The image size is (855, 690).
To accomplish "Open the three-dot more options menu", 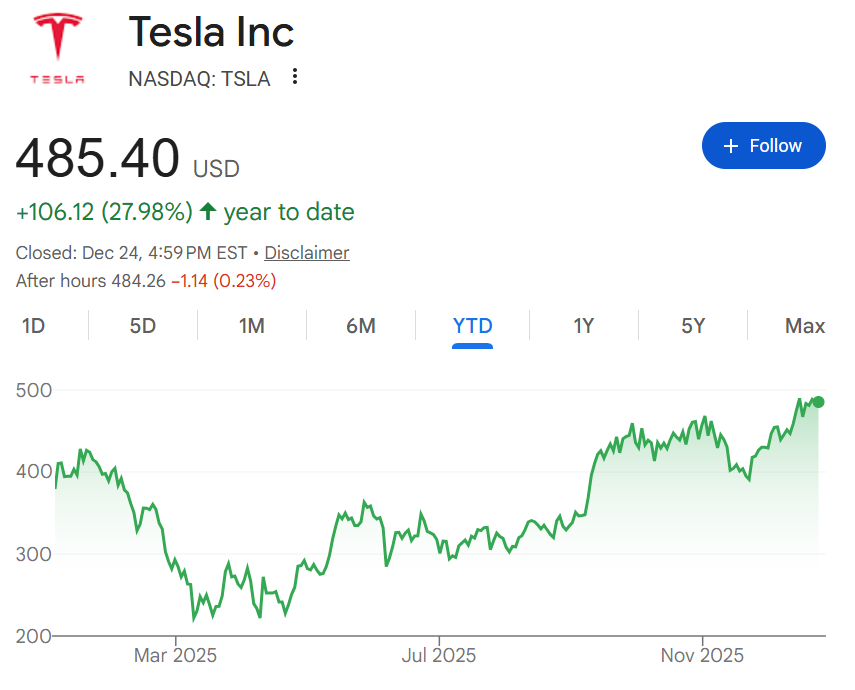I will click(294, 77).
